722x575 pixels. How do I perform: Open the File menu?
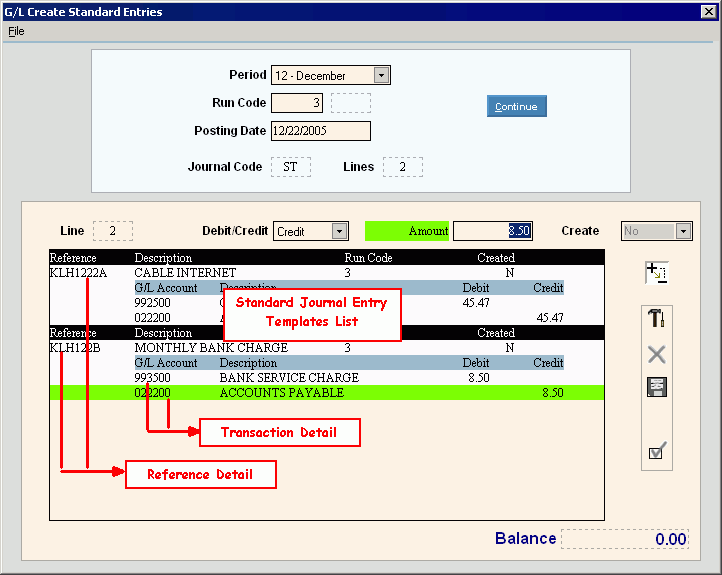(16, 31)
